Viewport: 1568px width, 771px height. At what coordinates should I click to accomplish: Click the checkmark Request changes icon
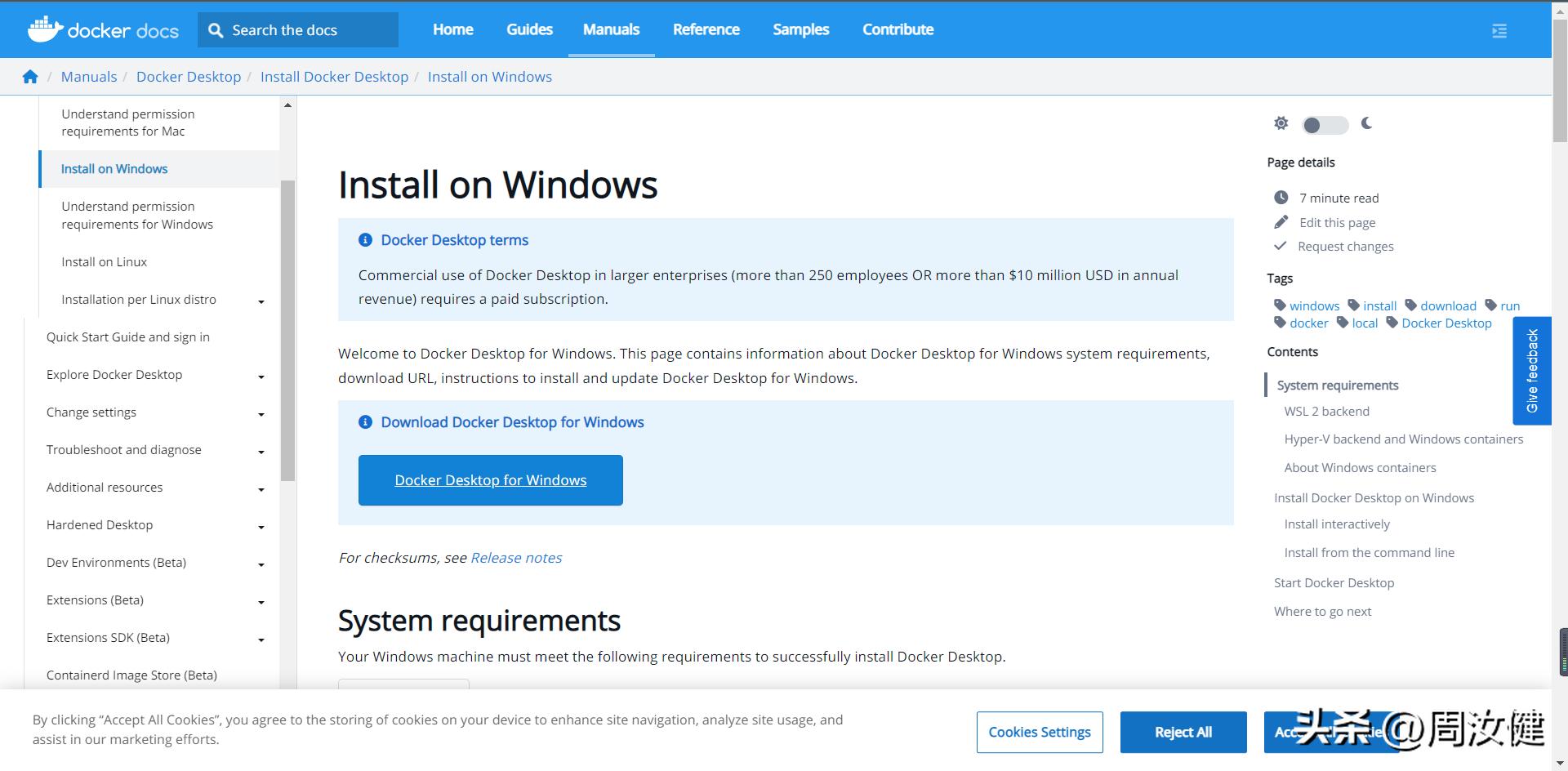pos(1281,246)
